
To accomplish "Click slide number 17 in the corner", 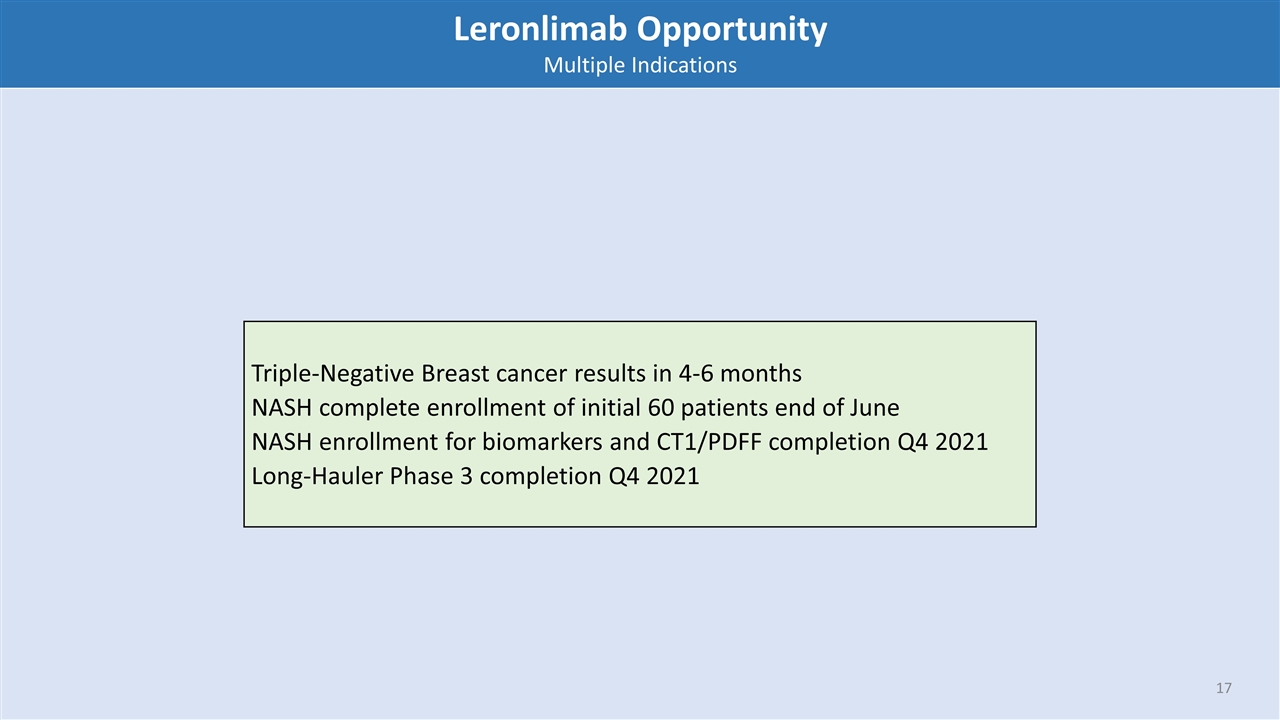I will [x=1224, y=688].
